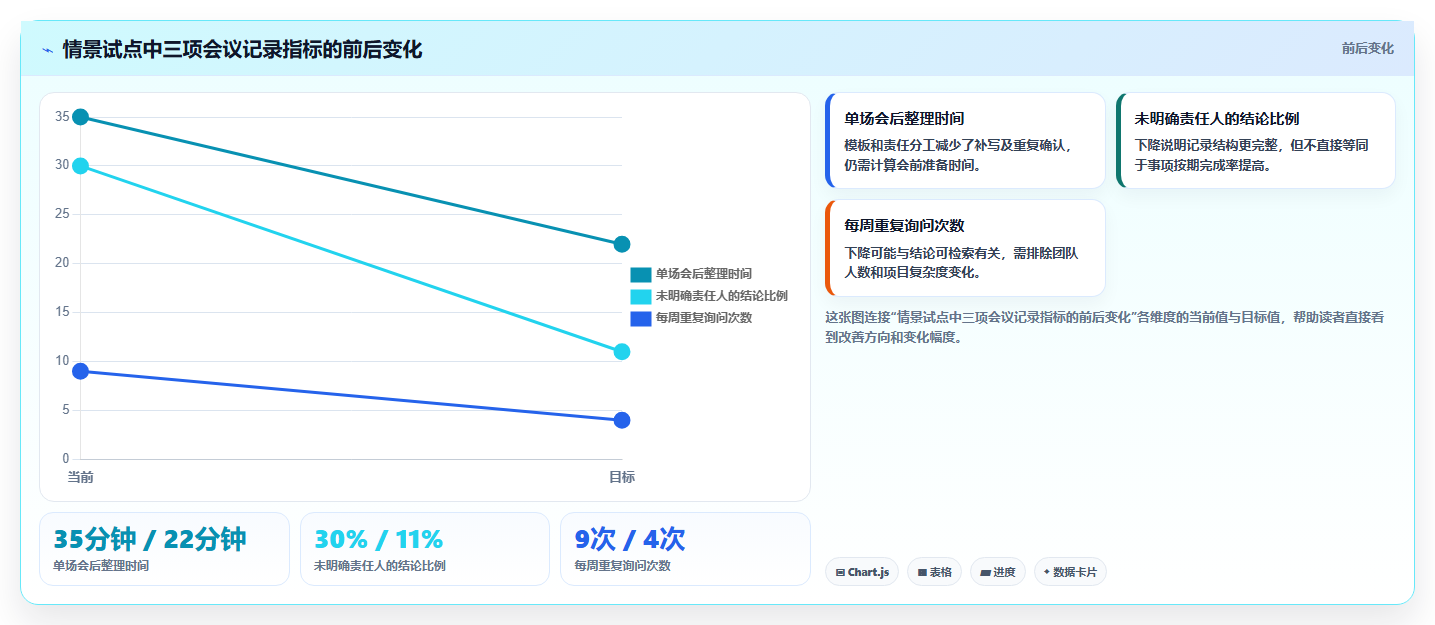Click the 未明确责任人的结论比例 caption under 30%
This screenshot has width=1435, height=625.
coord(380,566)
